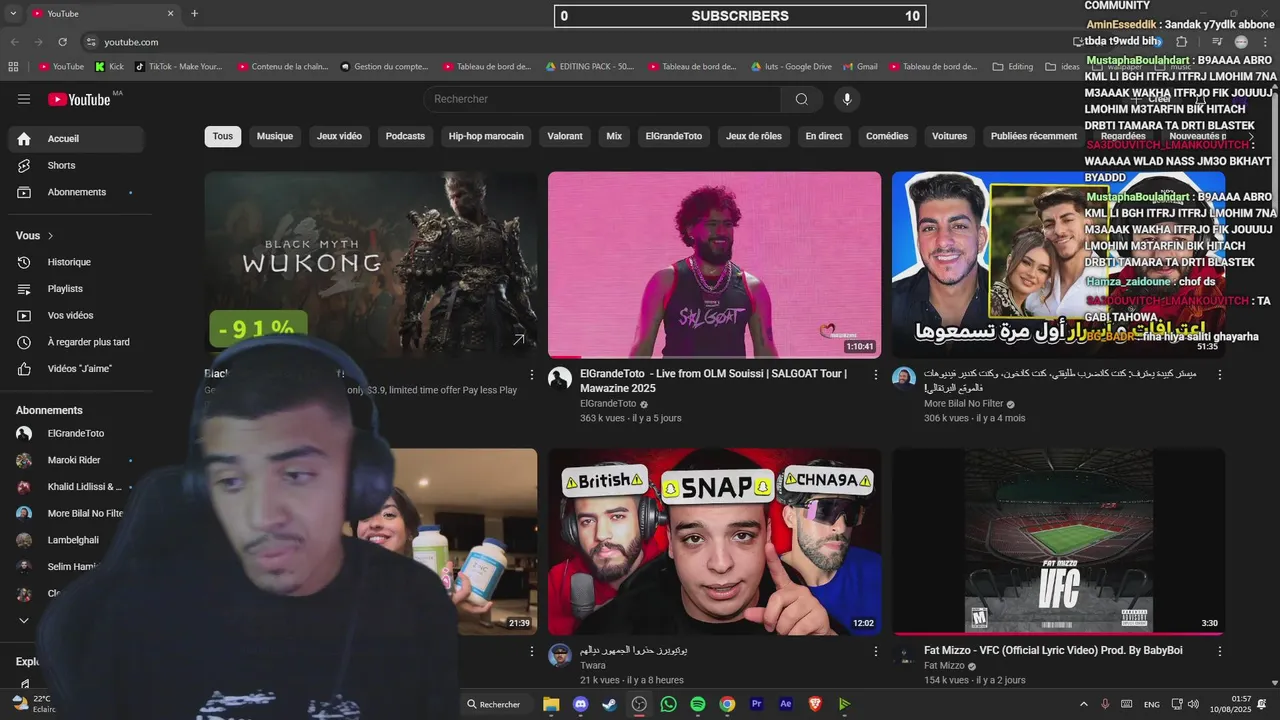Image resolution: width=1280 pixels, height=720 pixels.
Task: Open Steam from the taskbar
Action: pyautogui.click(x=609, y=704)
